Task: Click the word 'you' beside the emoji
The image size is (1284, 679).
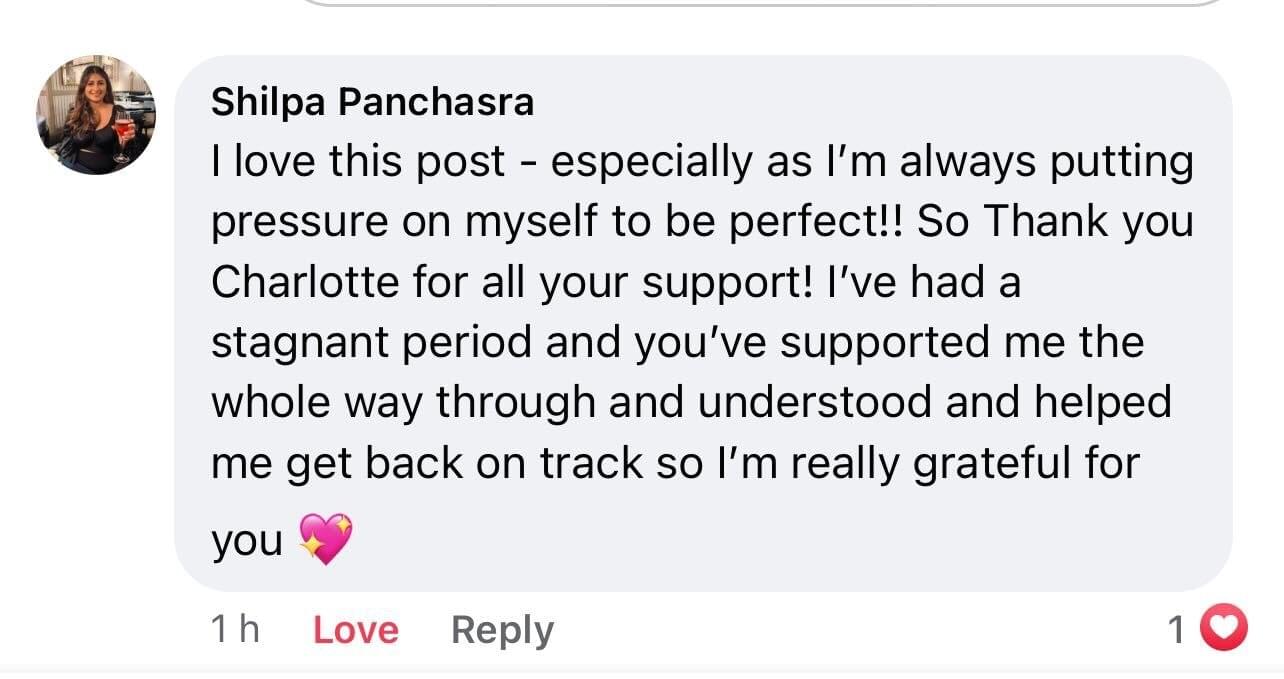Action: [247, 544]
